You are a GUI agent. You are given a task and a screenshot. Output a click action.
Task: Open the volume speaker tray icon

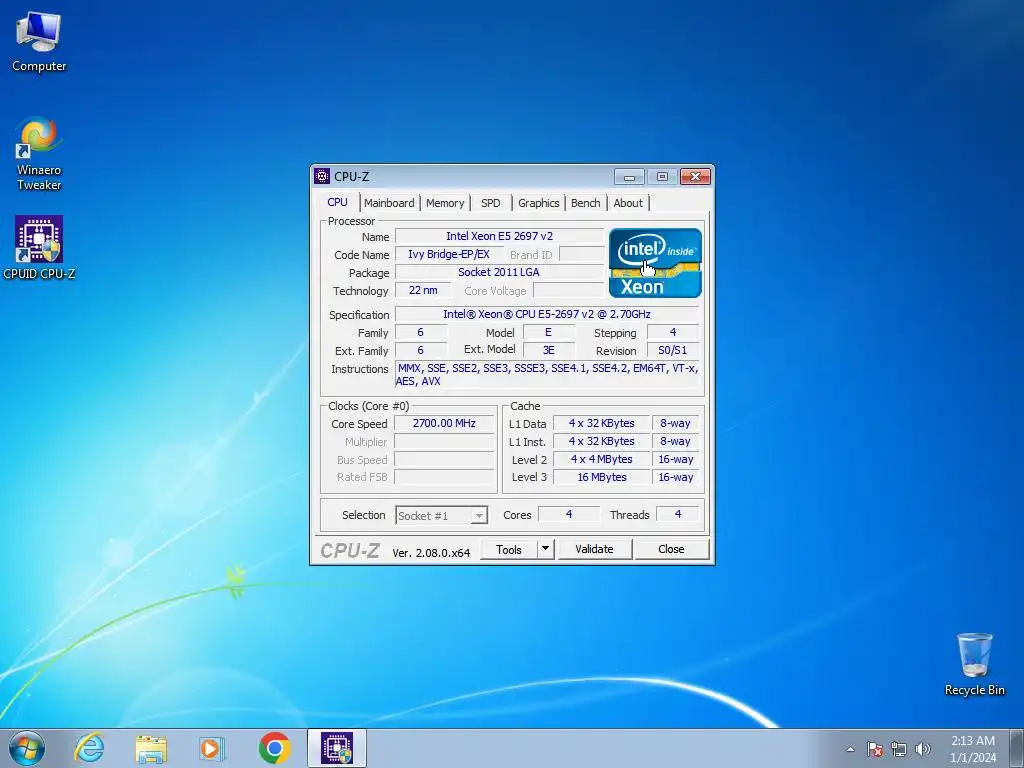click(923, 749)
